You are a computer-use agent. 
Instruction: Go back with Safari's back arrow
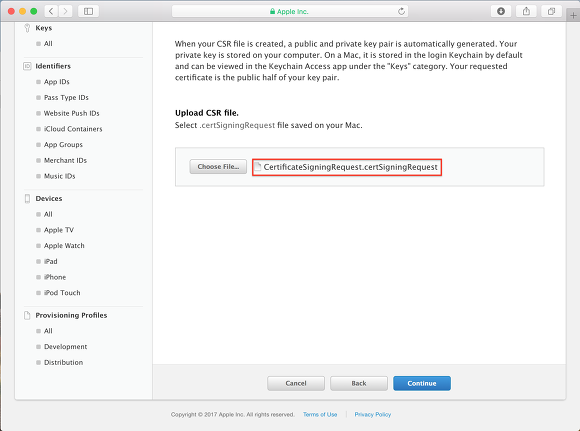(x=51, y=11)
